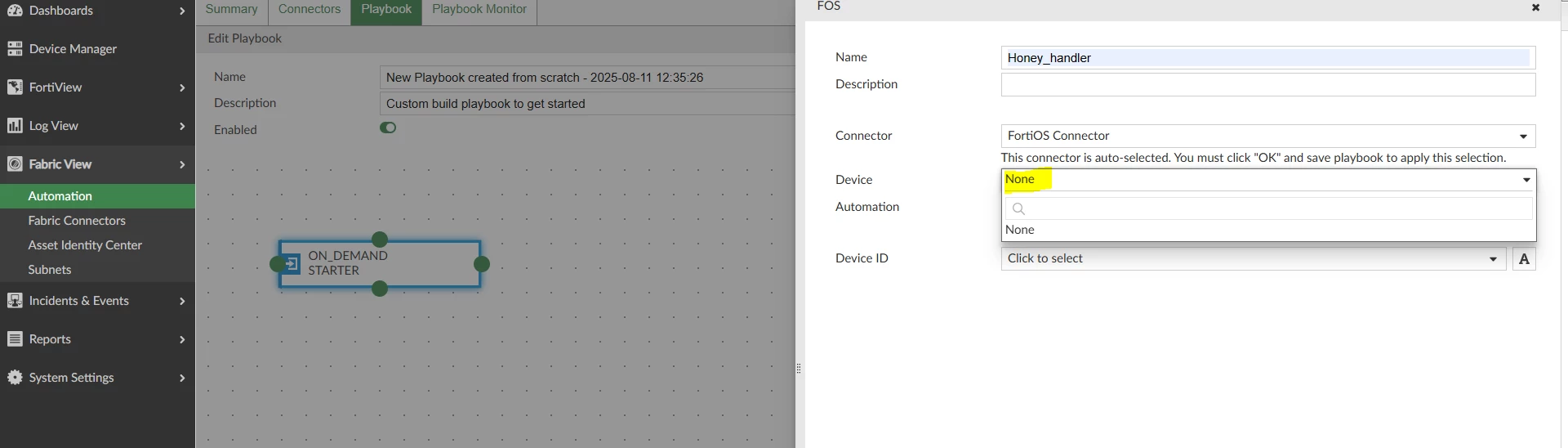Click the Fabric View sidebar icon
1568x448 pixels.
pos(15,164)
